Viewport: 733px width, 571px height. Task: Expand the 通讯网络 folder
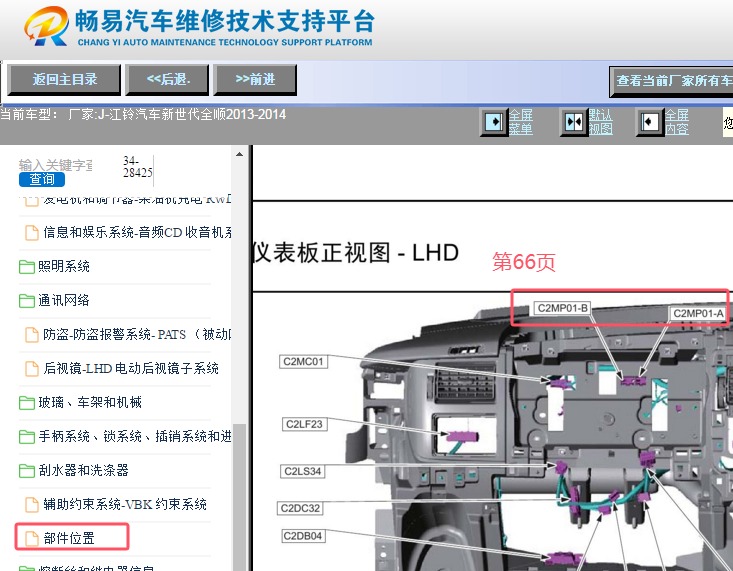click(x=64, y=300)
